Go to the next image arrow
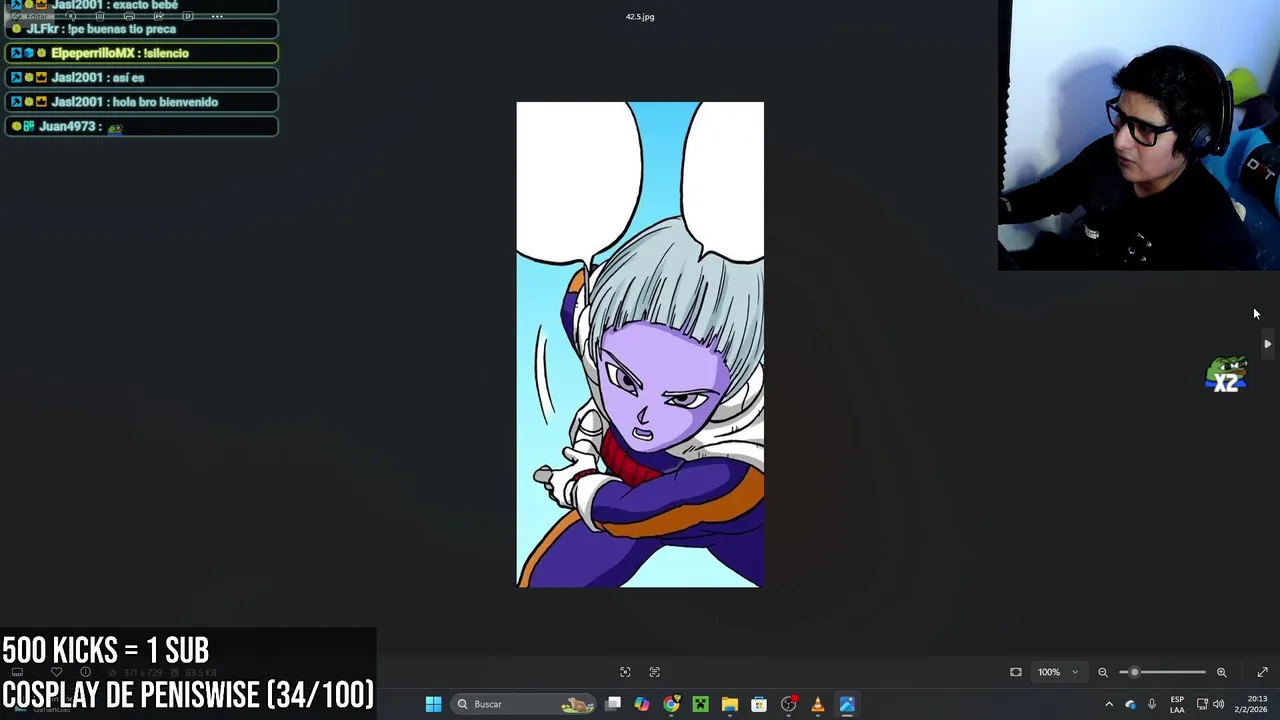The width and height of the screenshot is (1280, 720). coord(1267,344)
